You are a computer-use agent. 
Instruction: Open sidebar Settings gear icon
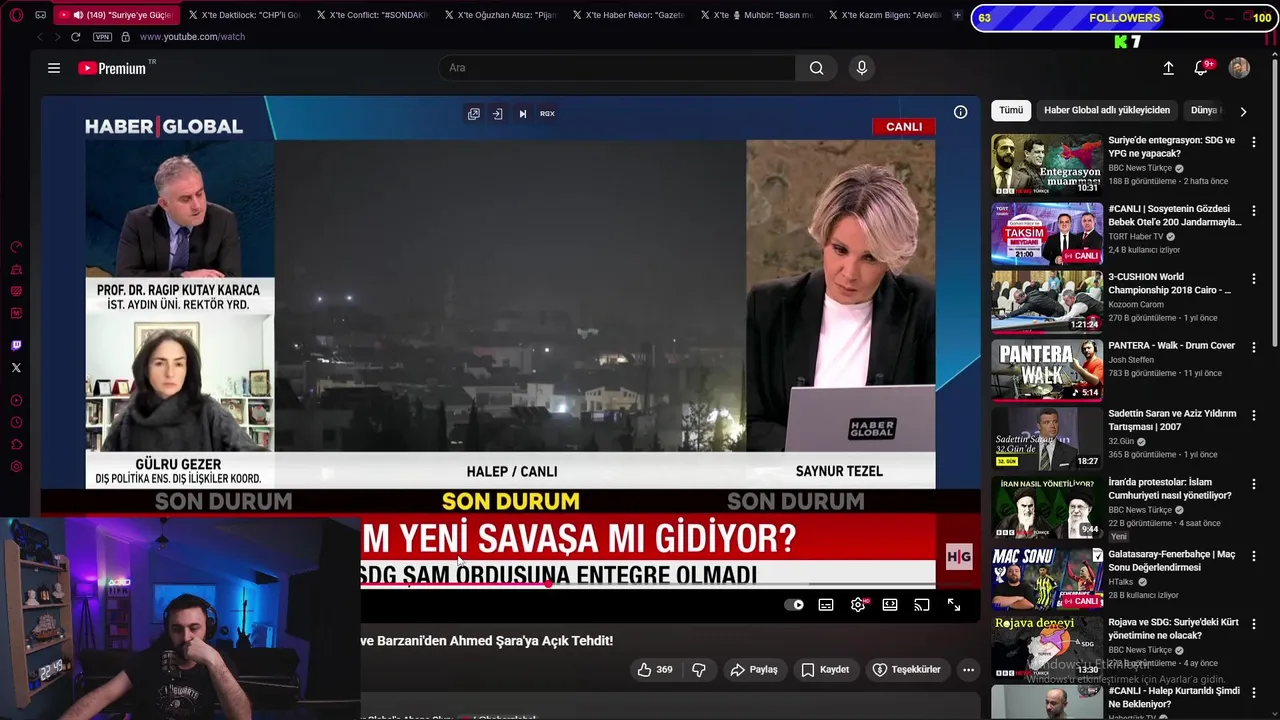coord(16,467)
